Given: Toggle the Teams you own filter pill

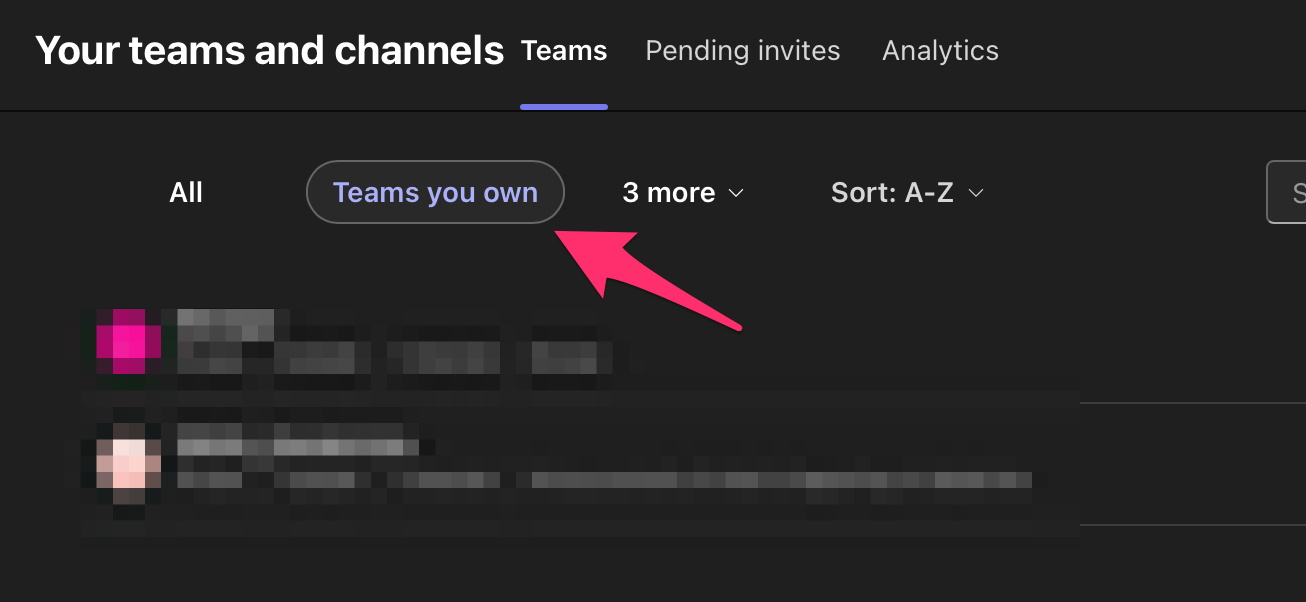Looking at the screenshot, I should [435, 192].
